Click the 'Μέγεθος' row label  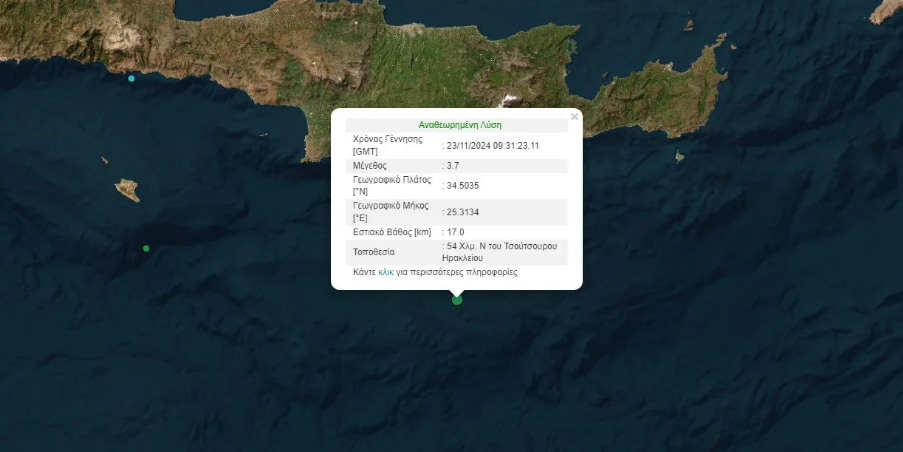coord(370,165)
